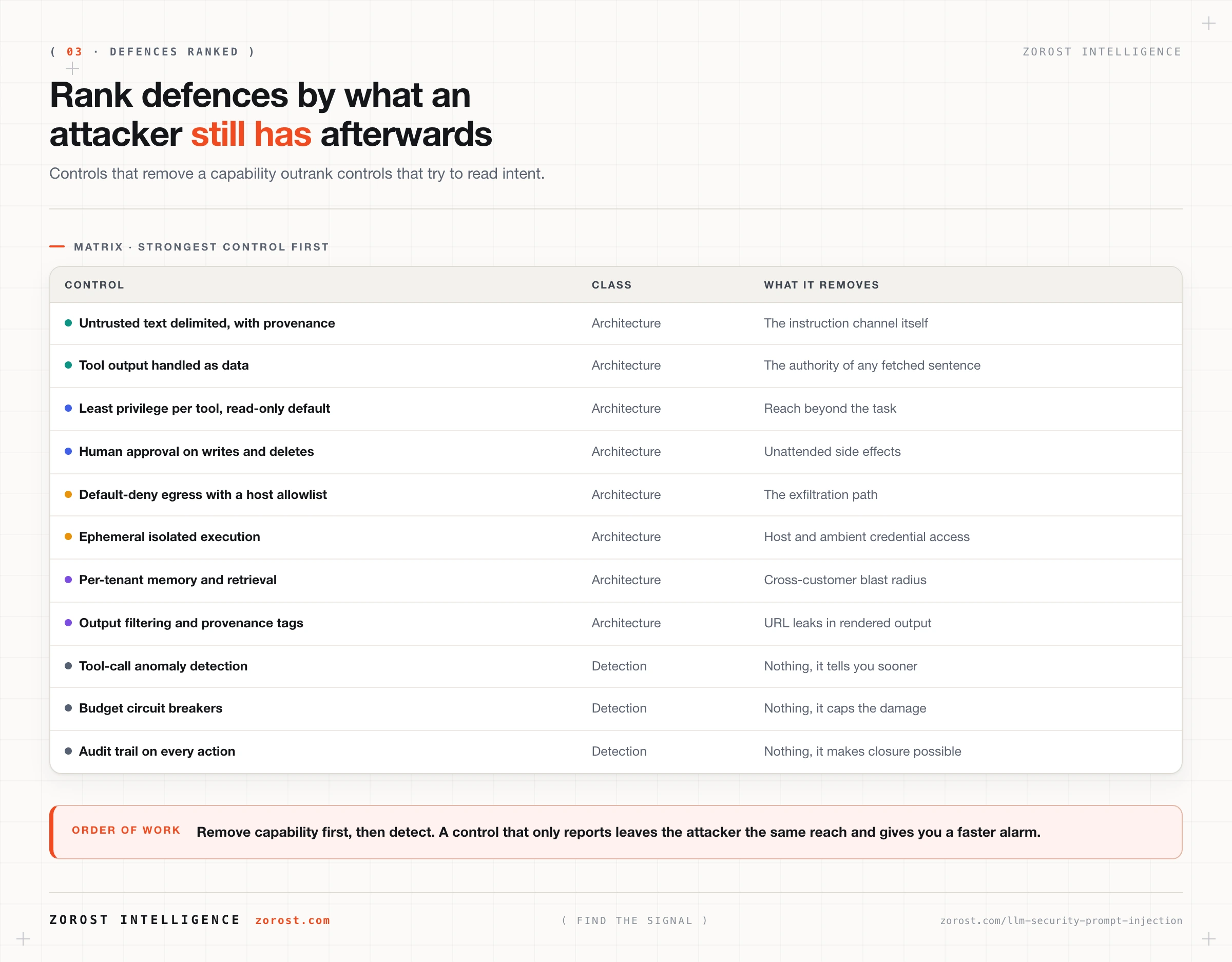Viewport: 1232px width, 962px height.
Task: Click the ZOROST INTELLIGENCE footer wordmark
Action: (x=144, y=920)
